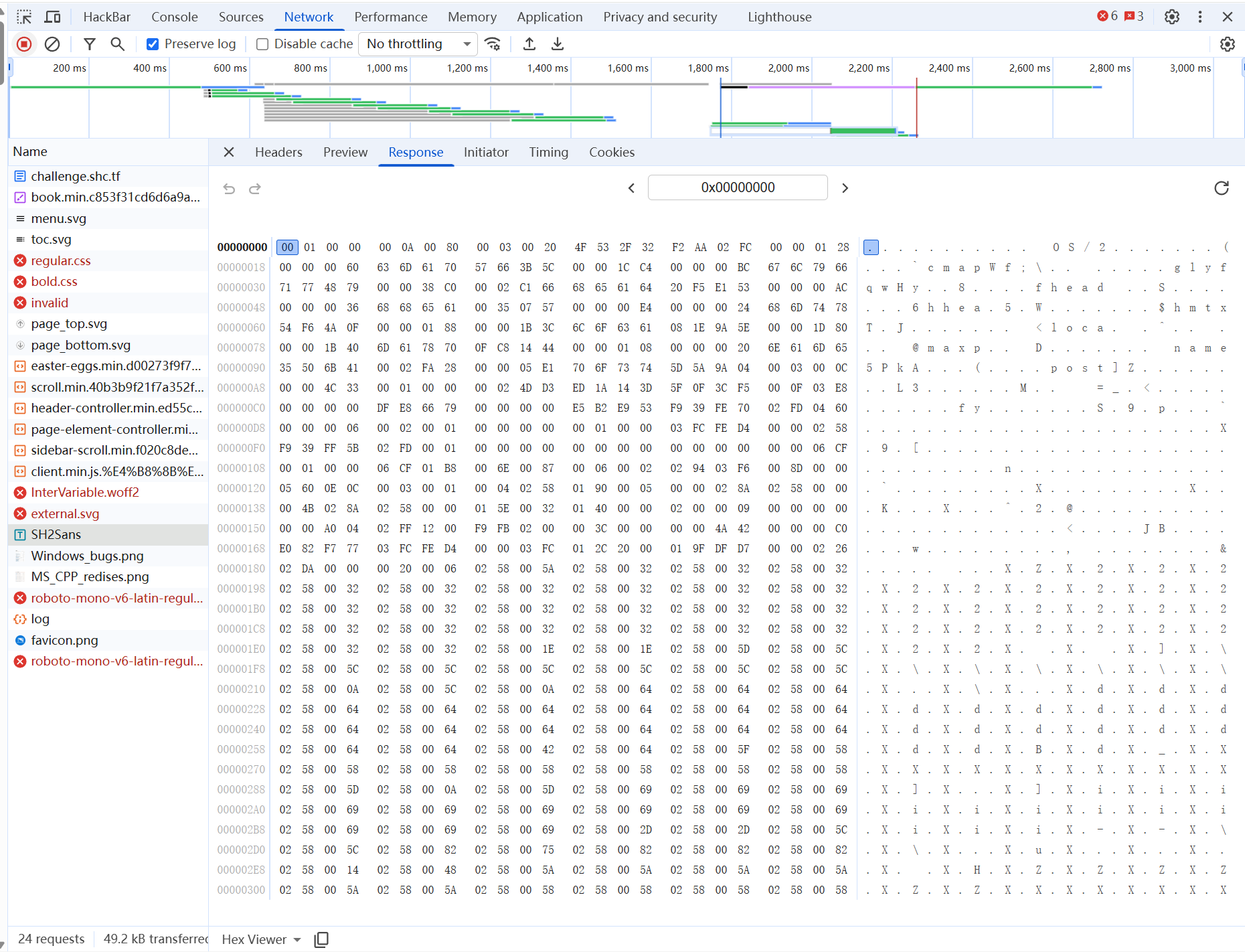The height and width of the screenshot is (952, 1245).
Task: Stop recording network log
Action: [x=24, y=44]
